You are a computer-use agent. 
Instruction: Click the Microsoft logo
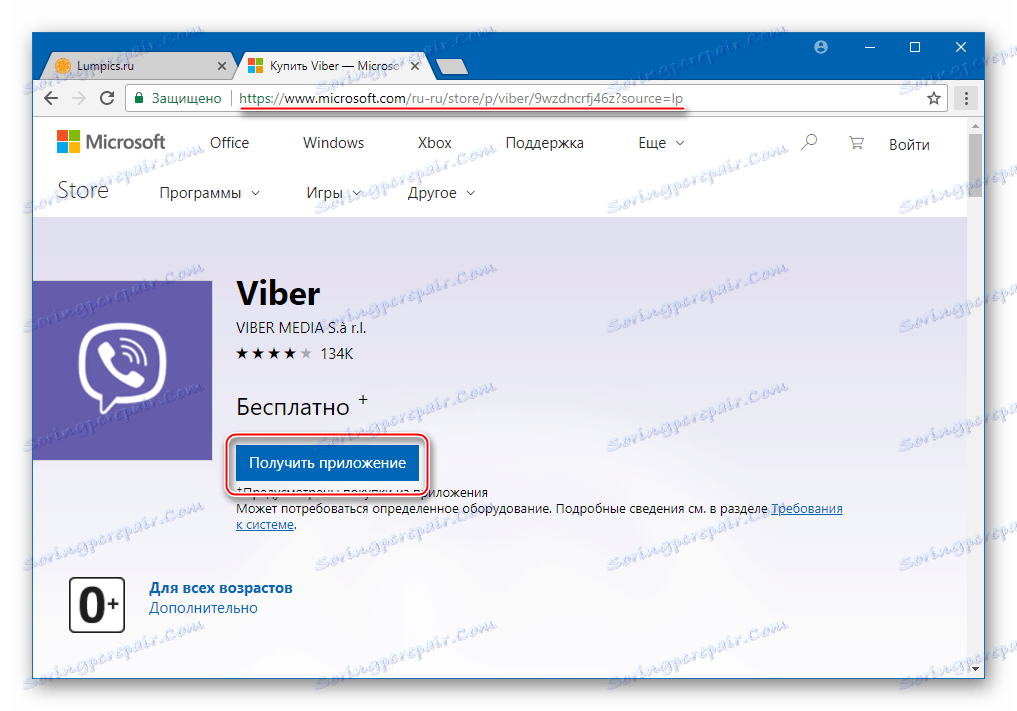[x=111, y=141]
